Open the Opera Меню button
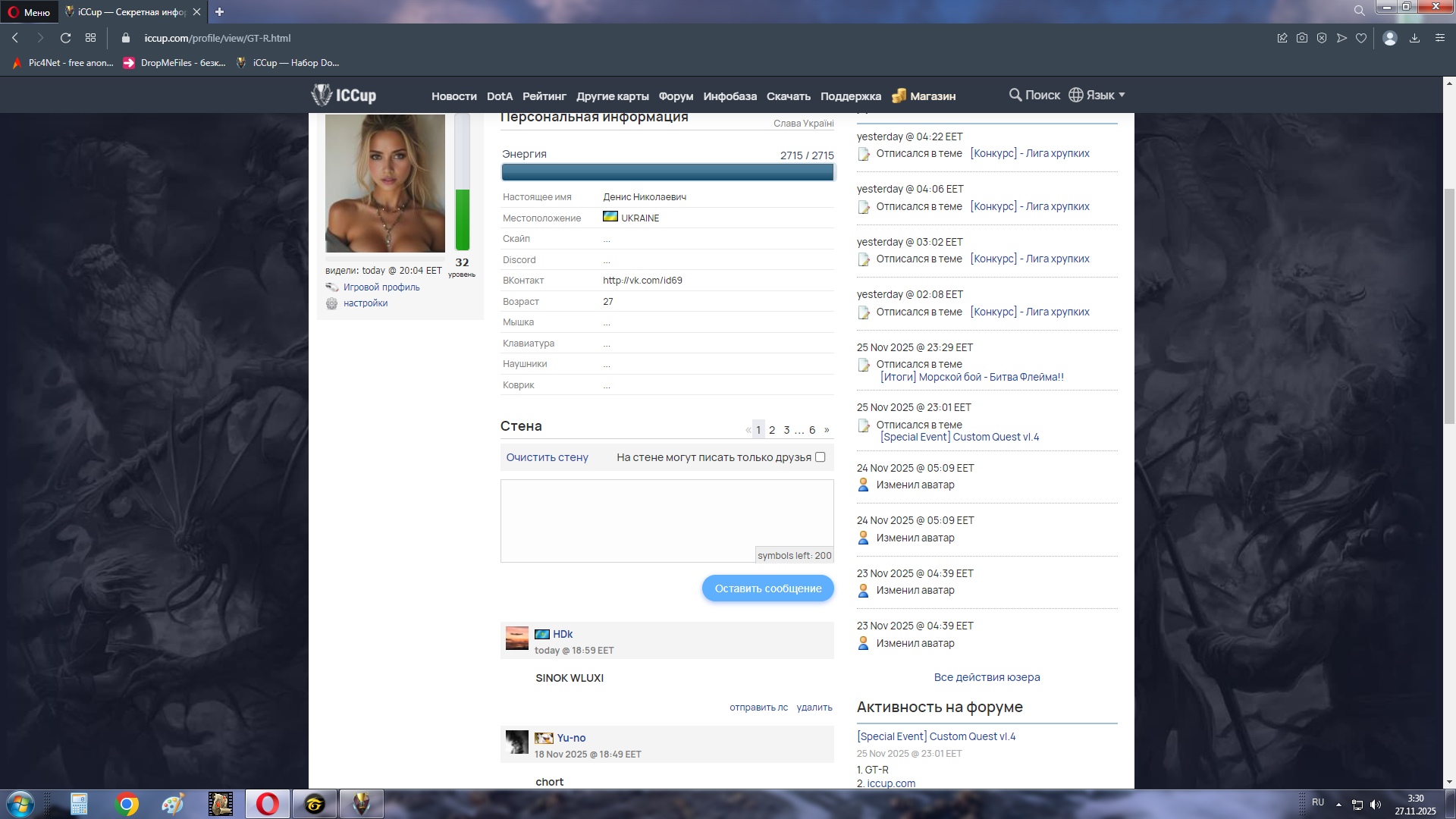This screenshot has height=819, width=1456. click(x=29, y=12)
